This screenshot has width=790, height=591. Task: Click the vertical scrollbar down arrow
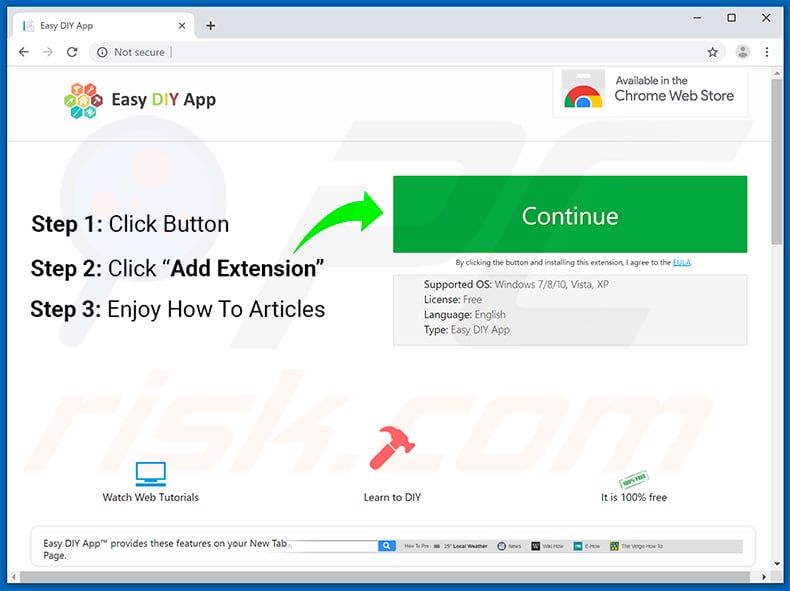[x=777, y=564]
